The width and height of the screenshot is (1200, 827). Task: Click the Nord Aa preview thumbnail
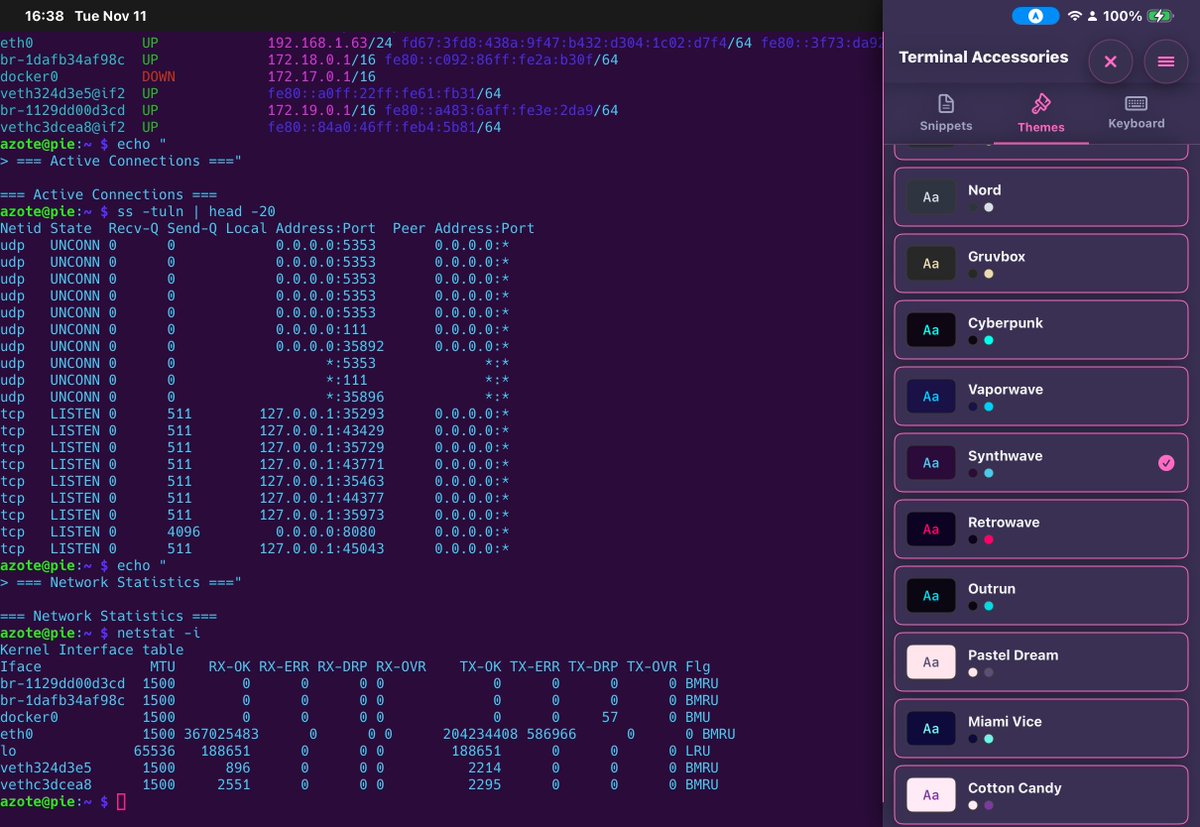[931, 197]
